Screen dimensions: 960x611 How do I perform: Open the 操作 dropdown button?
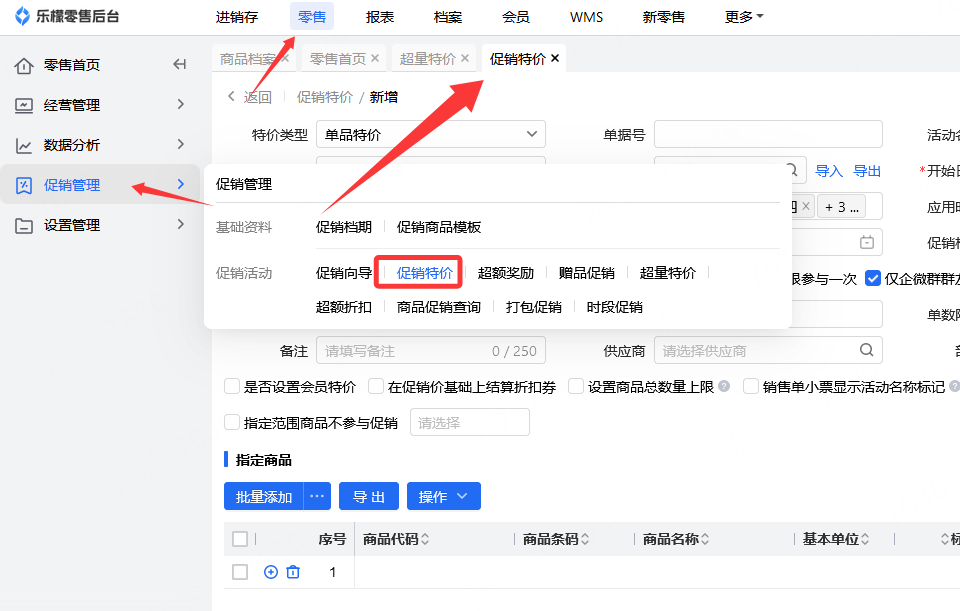443,496
